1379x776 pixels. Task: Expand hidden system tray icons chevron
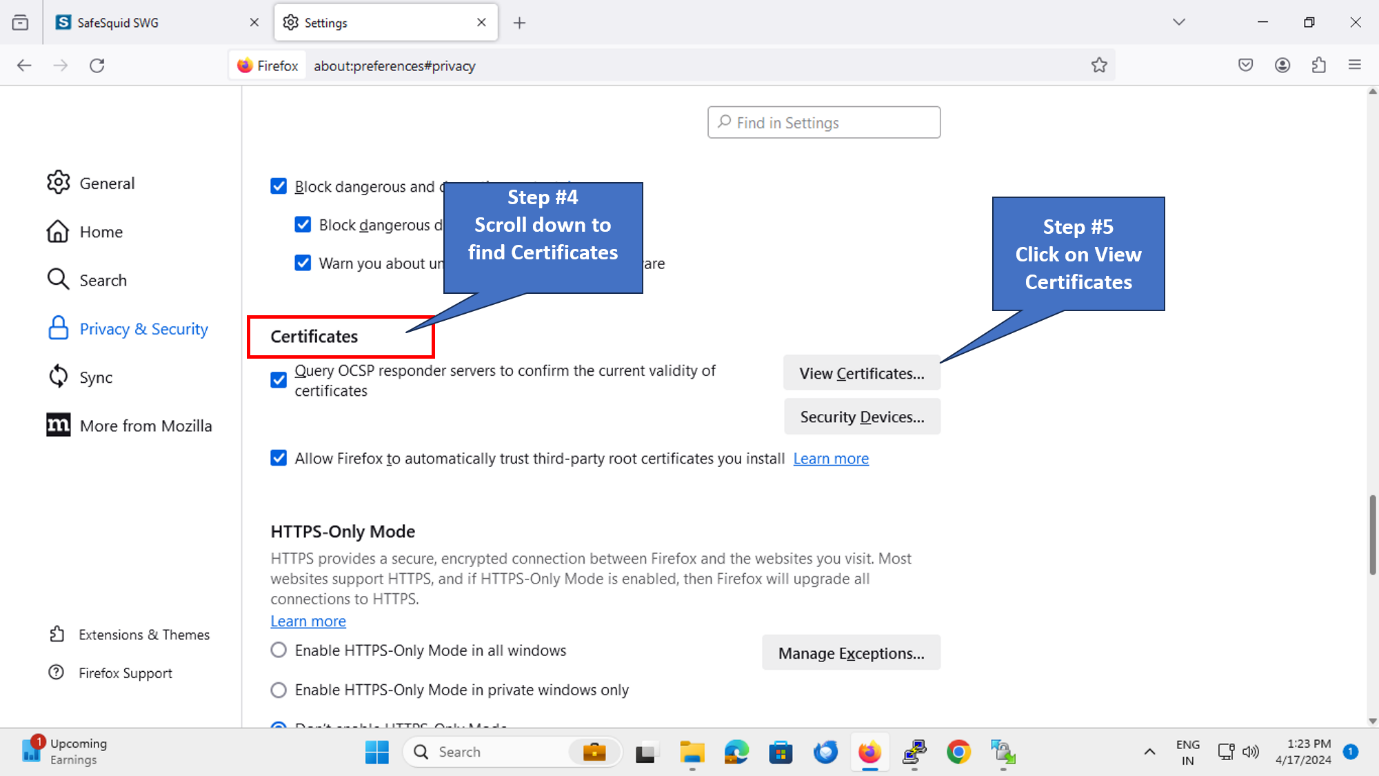pos(1149,752)
